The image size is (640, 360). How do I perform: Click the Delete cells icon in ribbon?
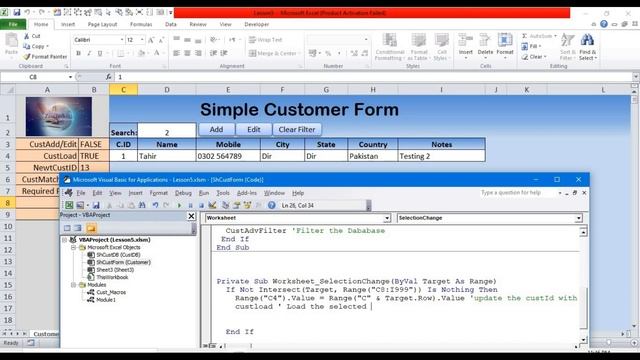click(x=485, y=40)
